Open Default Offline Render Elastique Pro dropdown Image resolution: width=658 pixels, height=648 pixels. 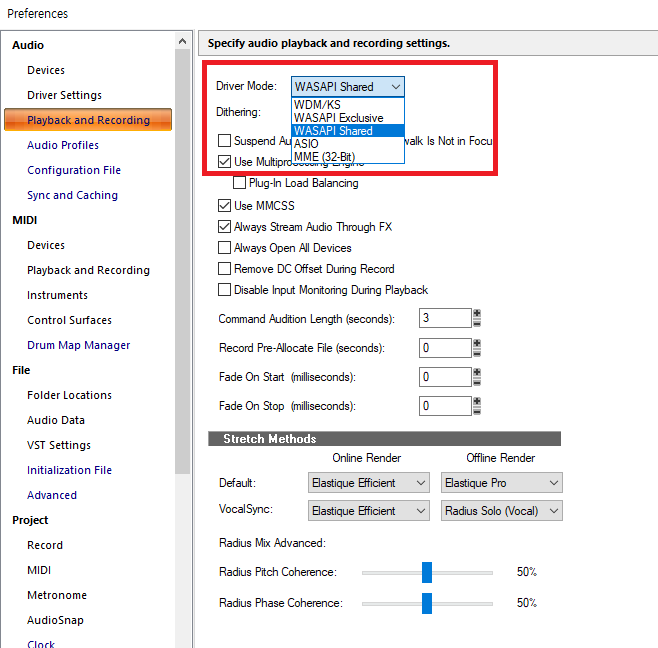click(501, 483)
